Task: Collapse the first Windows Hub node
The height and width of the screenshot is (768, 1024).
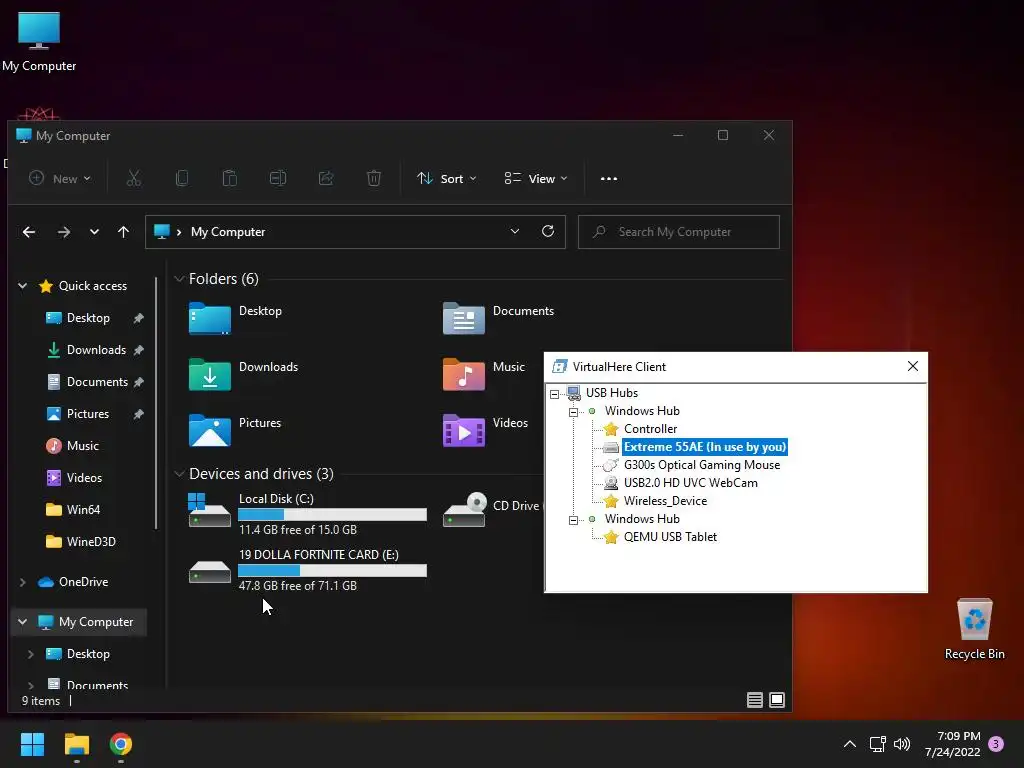Action: point(573,412)
